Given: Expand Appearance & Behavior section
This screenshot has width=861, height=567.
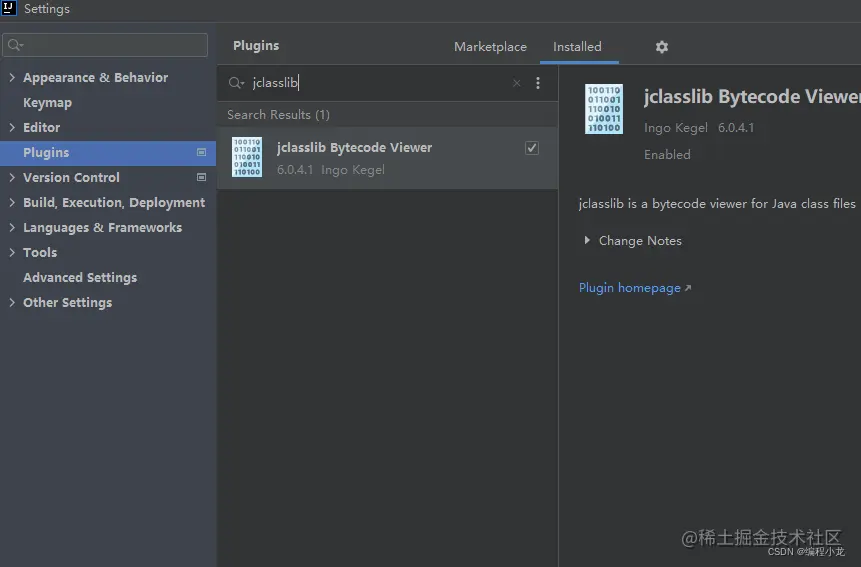Looking at the screenshot, I should [12, 77].
